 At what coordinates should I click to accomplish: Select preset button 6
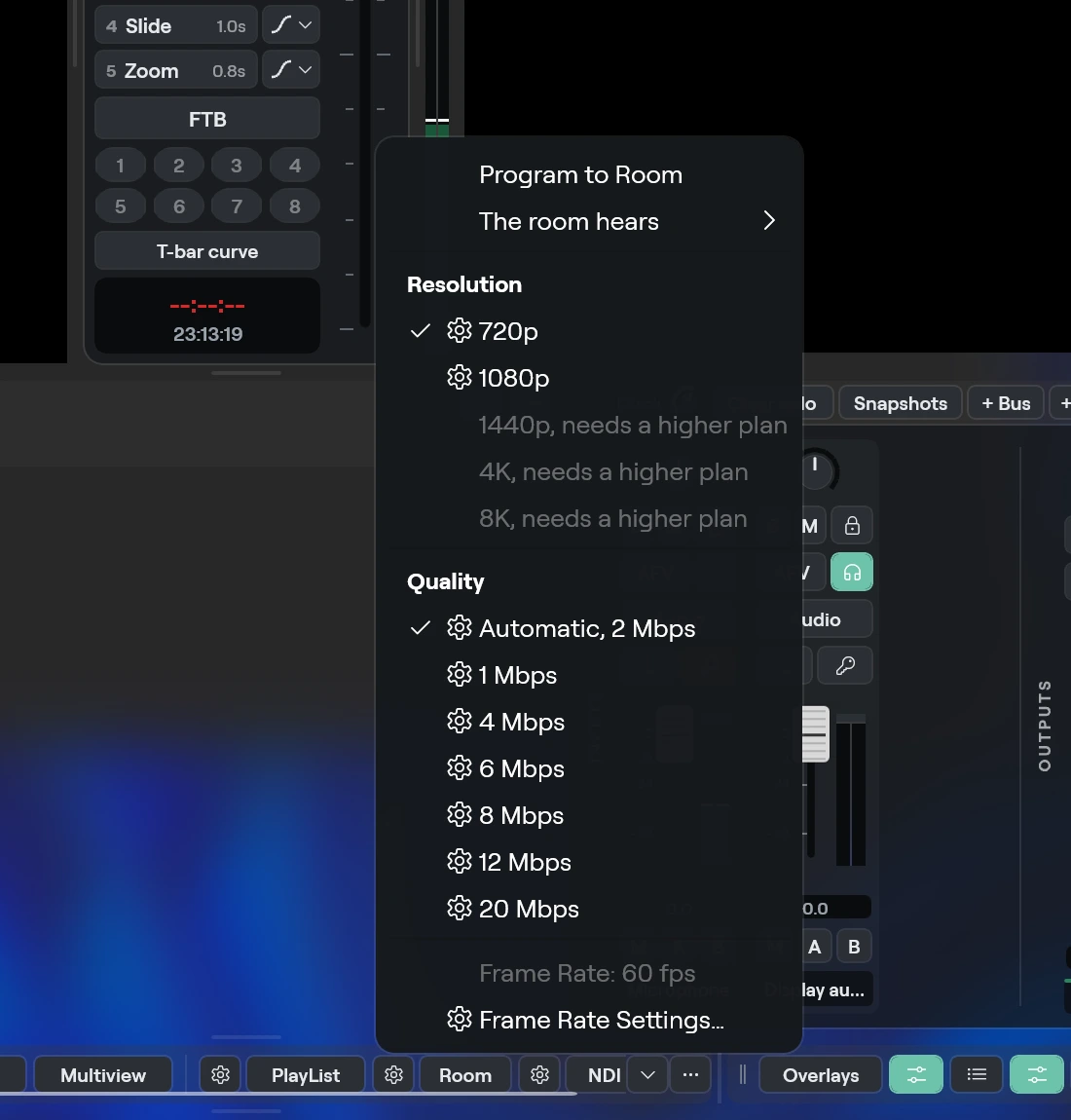[x=178, y=206]
